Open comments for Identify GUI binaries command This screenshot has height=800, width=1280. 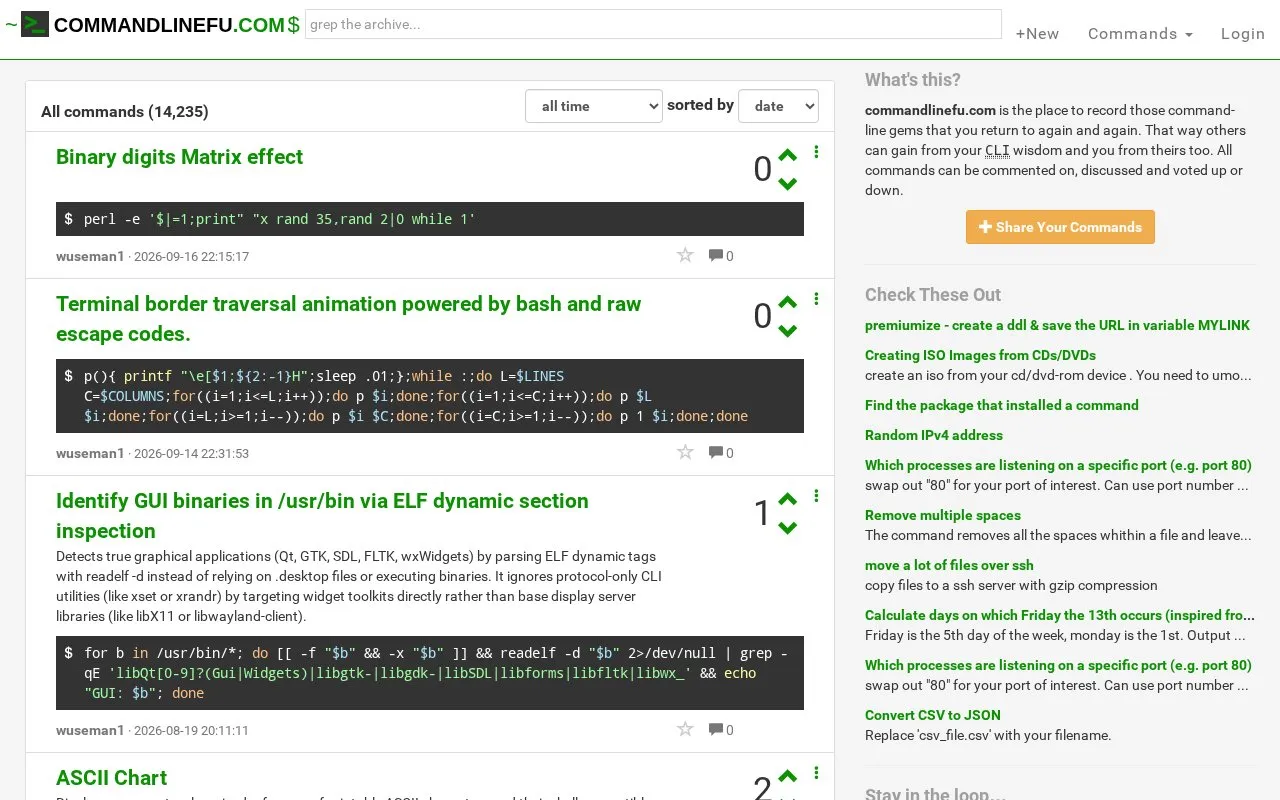[721, 730]
